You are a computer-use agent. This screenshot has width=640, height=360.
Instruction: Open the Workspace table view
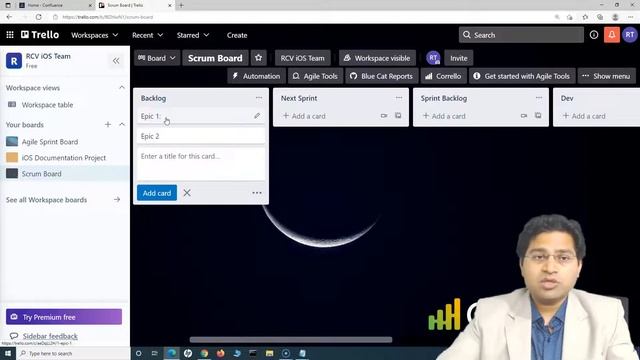tap(47, 105)
